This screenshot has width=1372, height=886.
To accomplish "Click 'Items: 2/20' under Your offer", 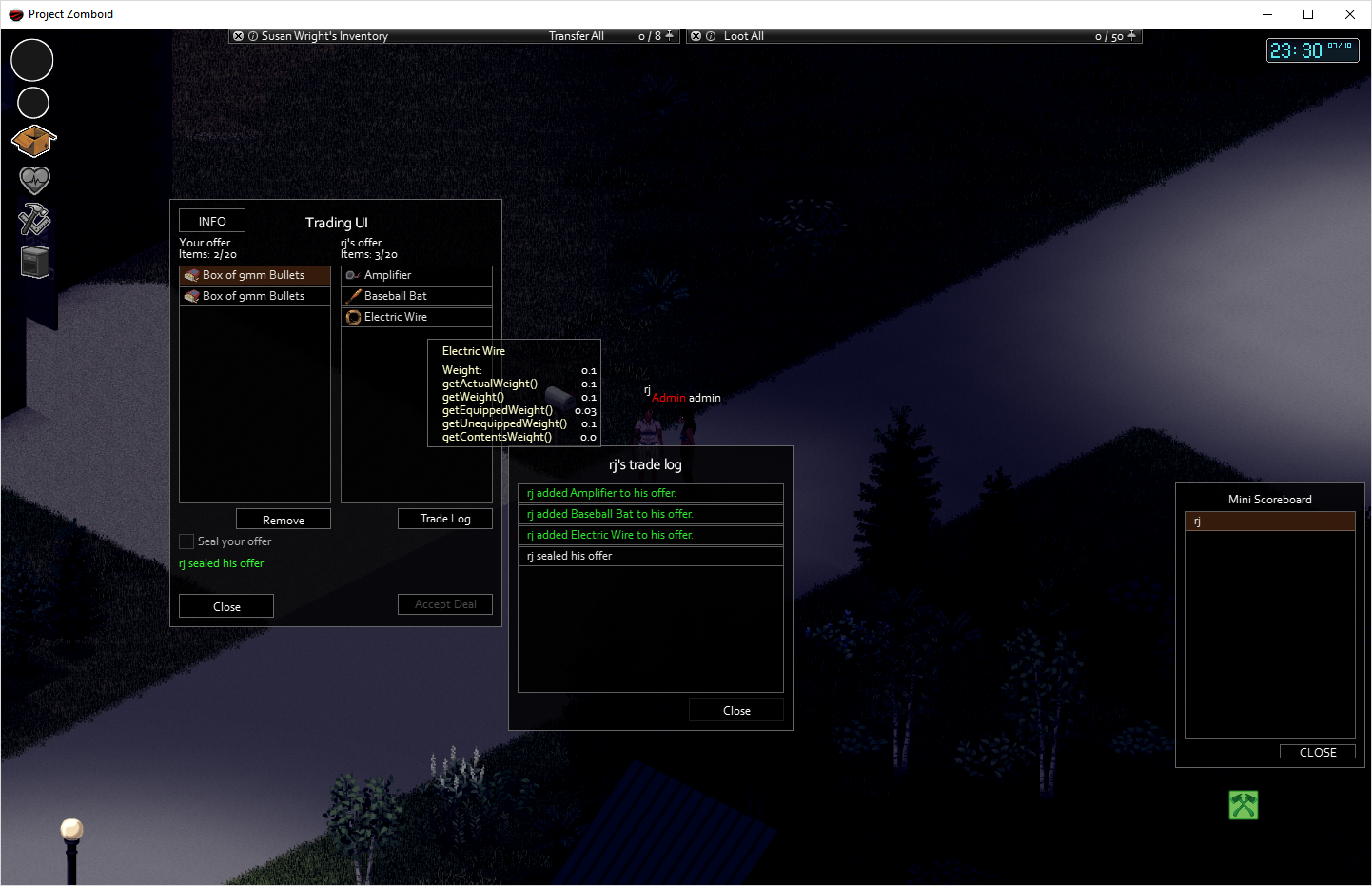I will point(207,254).
